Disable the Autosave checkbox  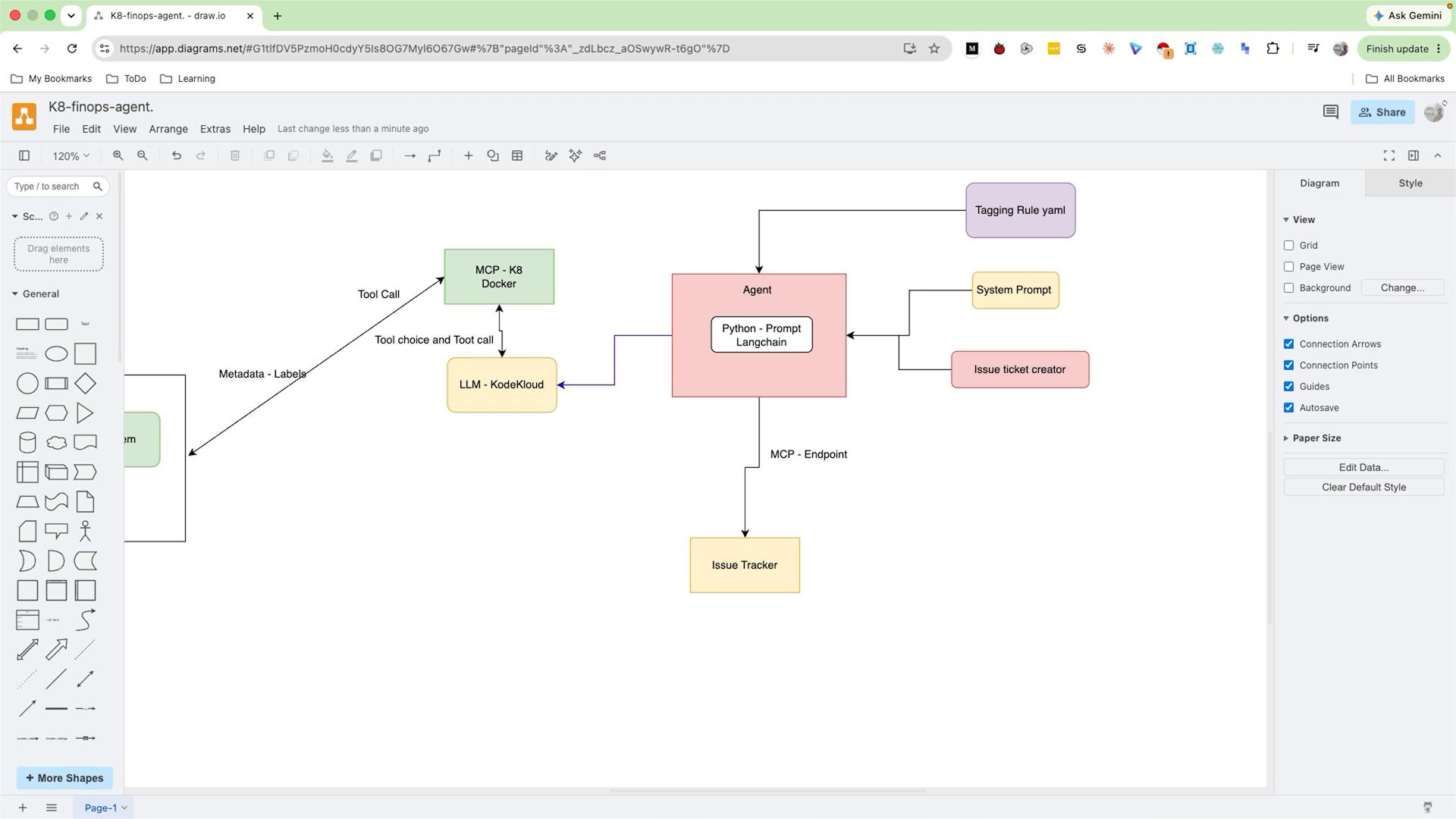[x=1288, y=408]
